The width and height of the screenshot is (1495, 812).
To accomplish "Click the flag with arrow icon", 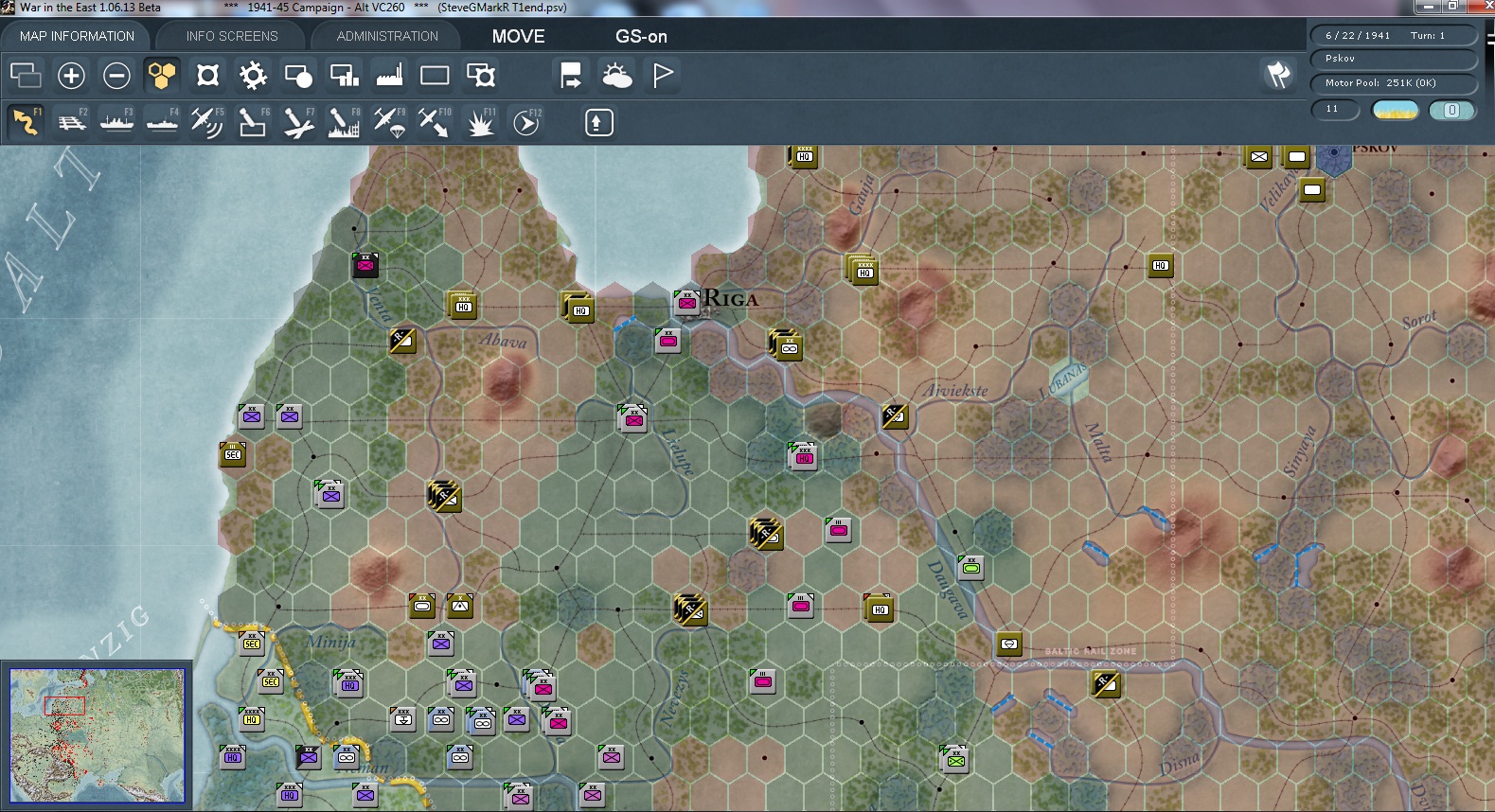I will coord(571,75).
